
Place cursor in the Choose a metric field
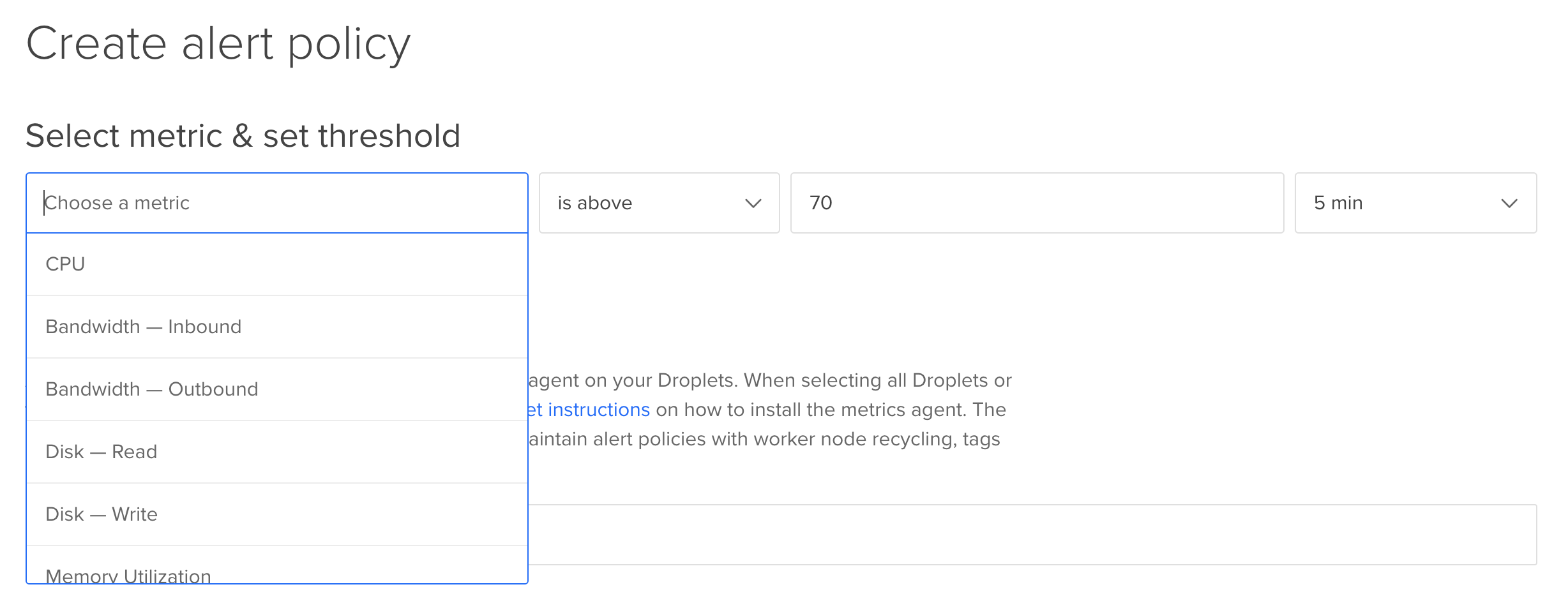(117, 203)
